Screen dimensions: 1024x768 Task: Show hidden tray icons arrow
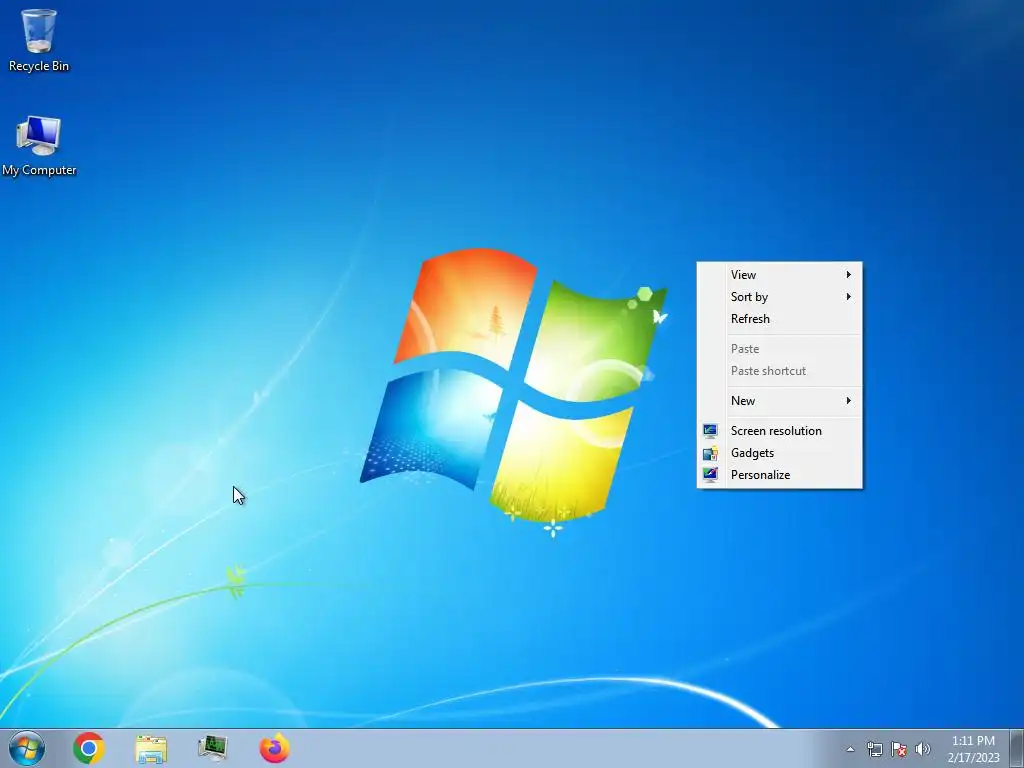tap(850, 749)
